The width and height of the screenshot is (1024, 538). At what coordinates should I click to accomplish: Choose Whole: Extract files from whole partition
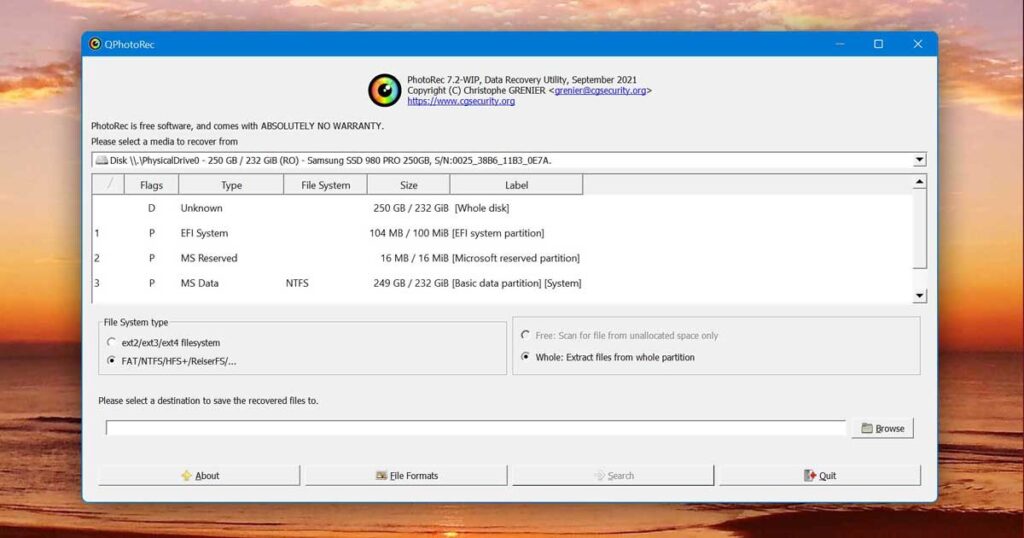[x=526, y=357]
